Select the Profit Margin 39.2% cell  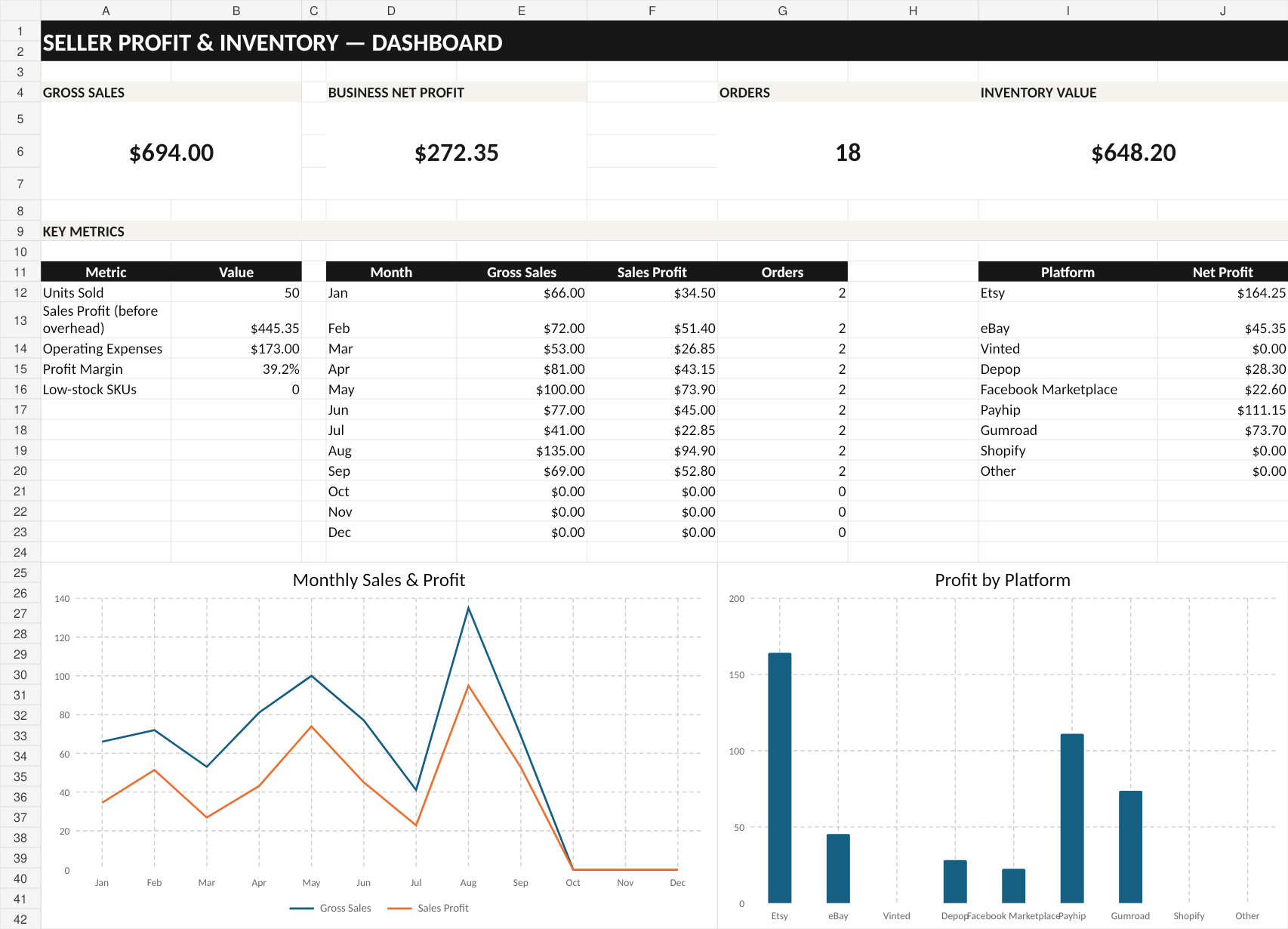pos(236,369)
